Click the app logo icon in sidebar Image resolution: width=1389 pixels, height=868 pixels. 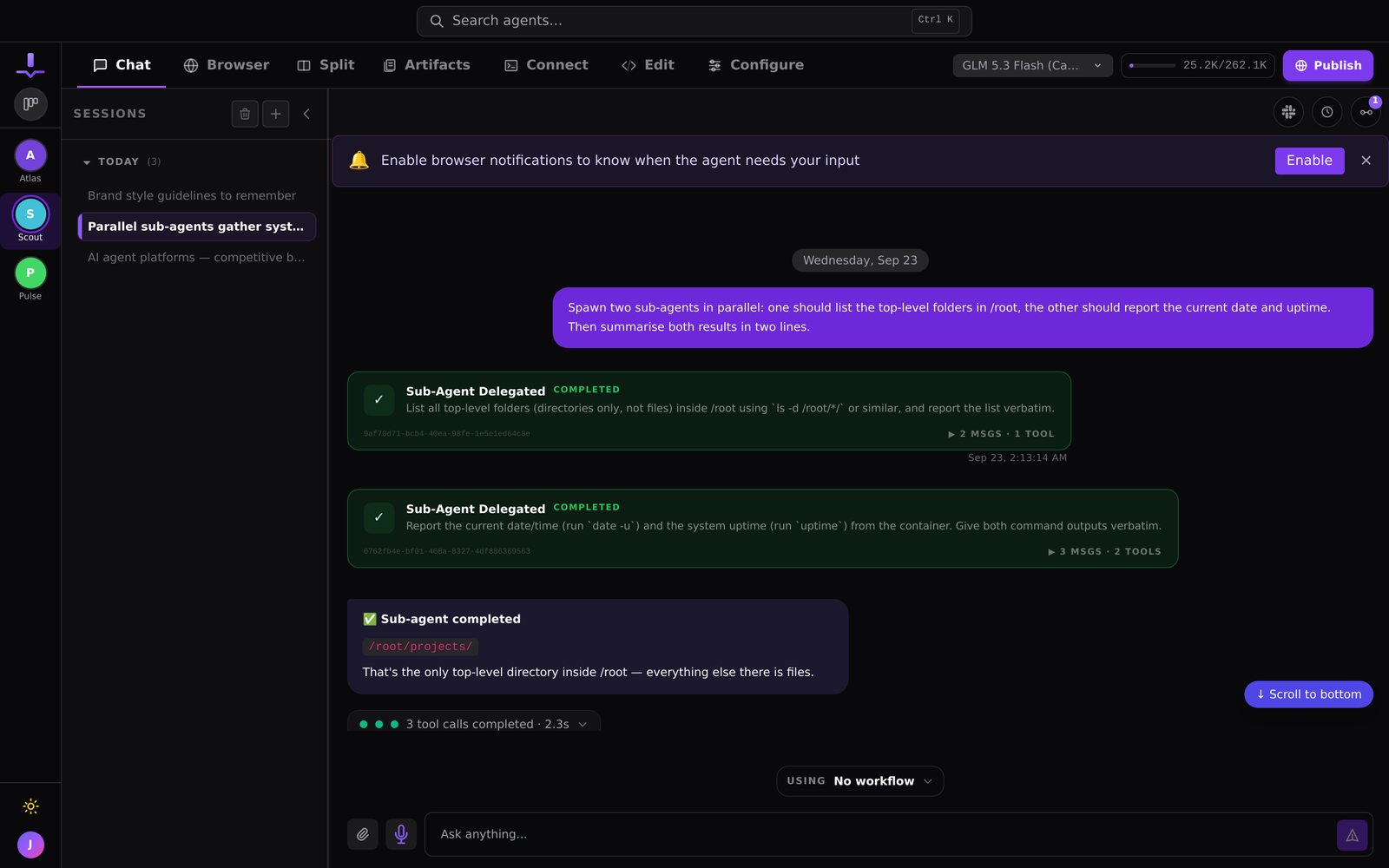click(30, 64)
